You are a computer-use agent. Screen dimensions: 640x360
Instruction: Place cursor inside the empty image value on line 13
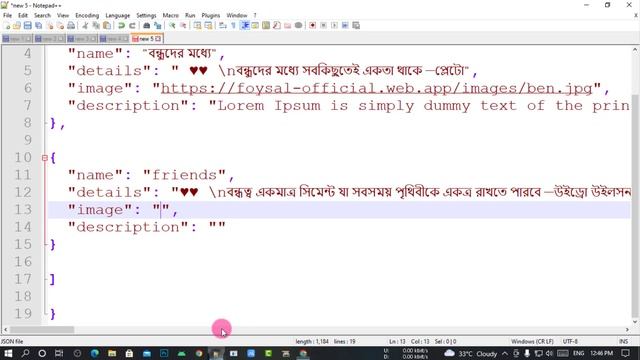161,210
